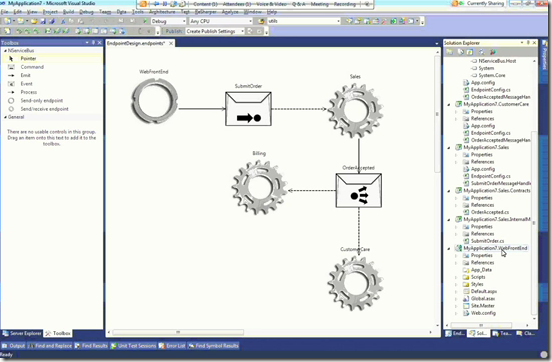
Task: Select the OrderAccepted event envelope
Action: 359,191
